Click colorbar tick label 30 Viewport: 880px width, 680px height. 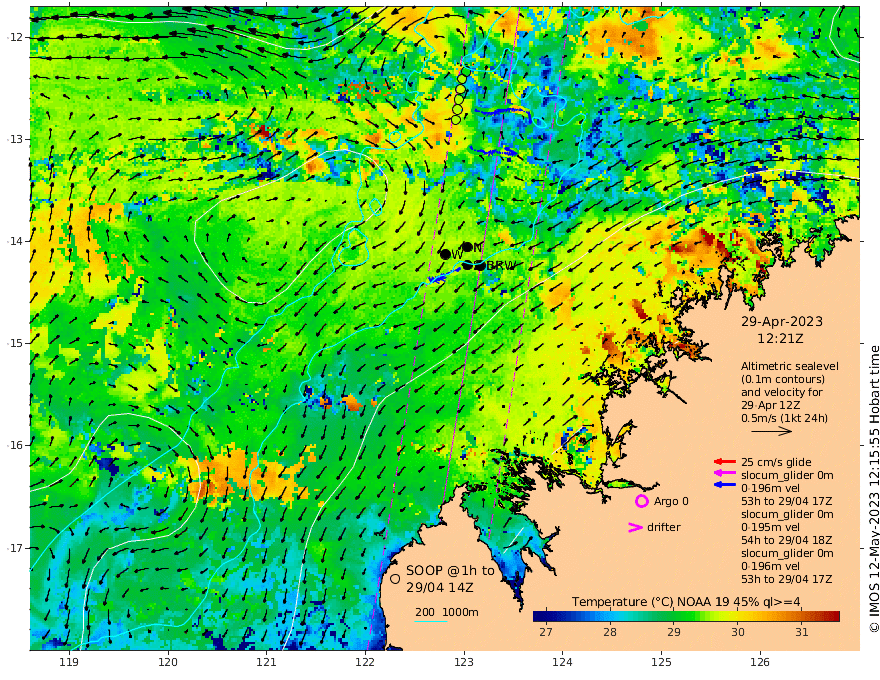(737, 632)
